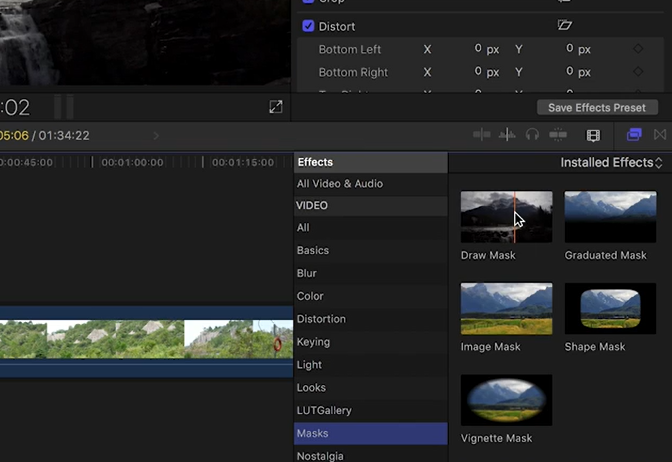The width and height of the screenshot is (672, 462).
Task: Click the filmstrip clip appearance icon
Action: click(593, 135)
